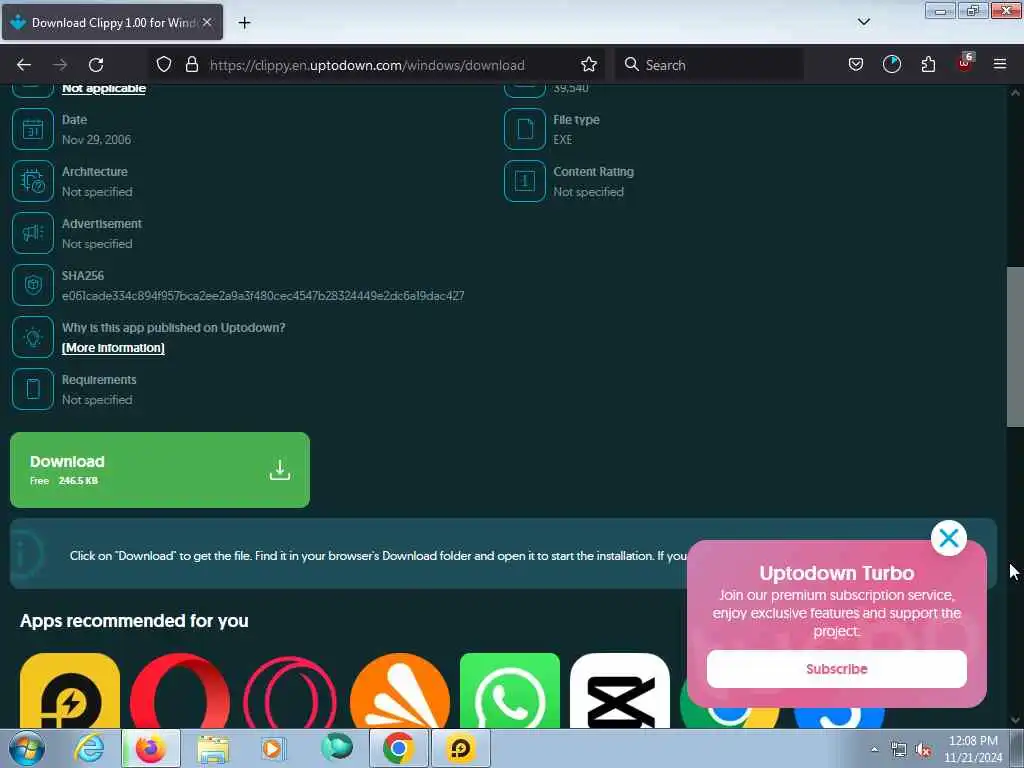Click the Date calendar icon
Screen dimensions: 1024x768
(x=33, y=129)
